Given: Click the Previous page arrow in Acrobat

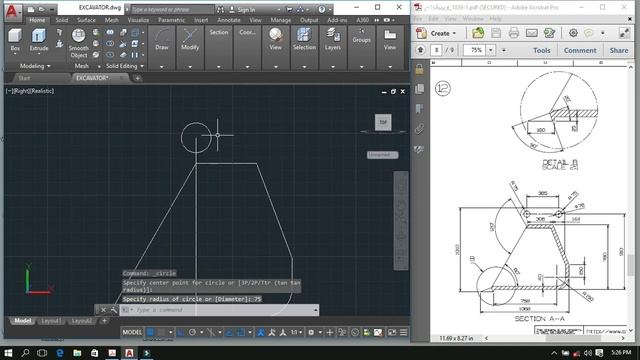Looking at the screenshot, I should (420, 50).
